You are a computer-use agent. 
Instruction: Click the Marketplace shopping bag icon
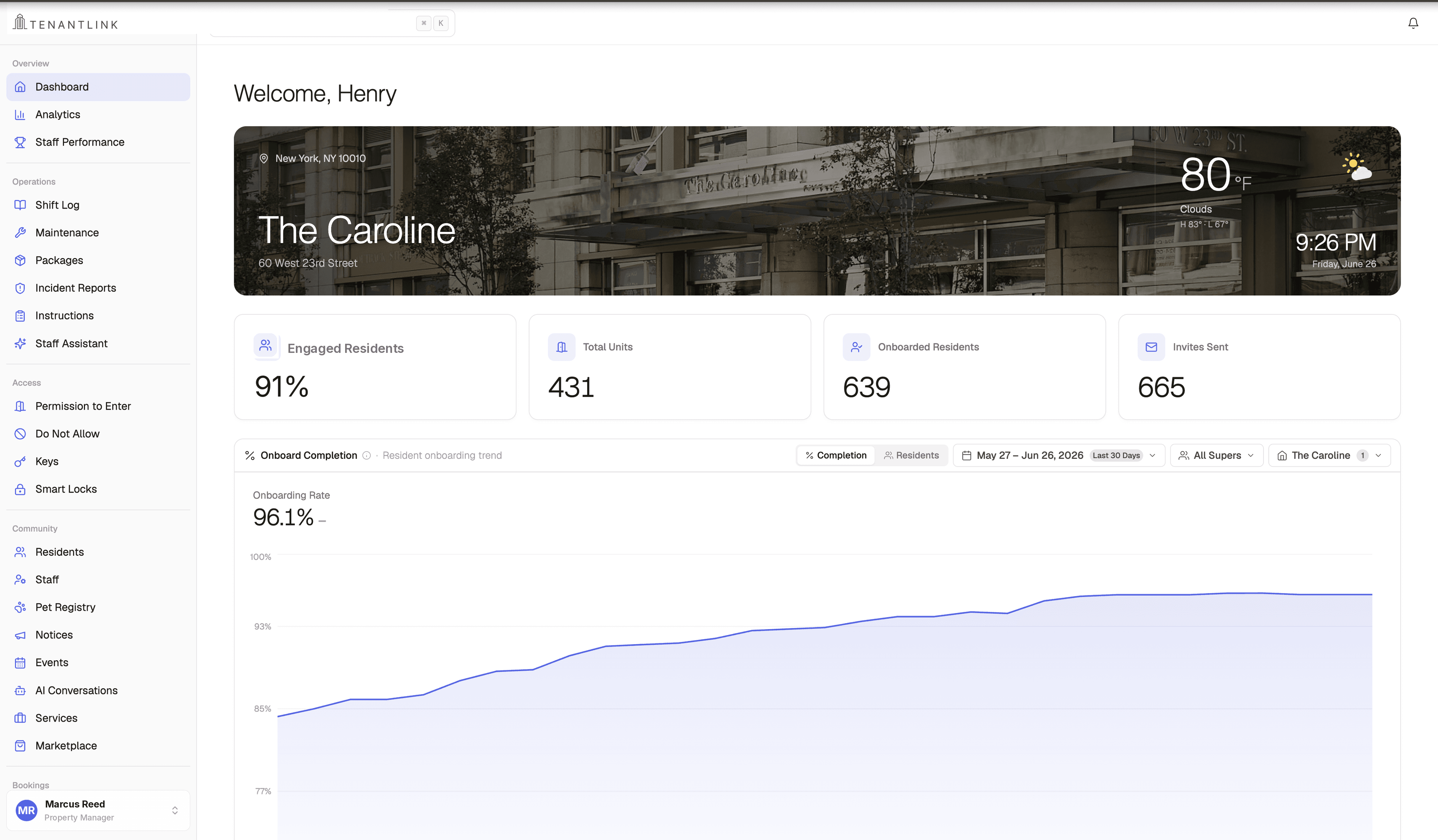pyautogui.click(x=20, y=746)
